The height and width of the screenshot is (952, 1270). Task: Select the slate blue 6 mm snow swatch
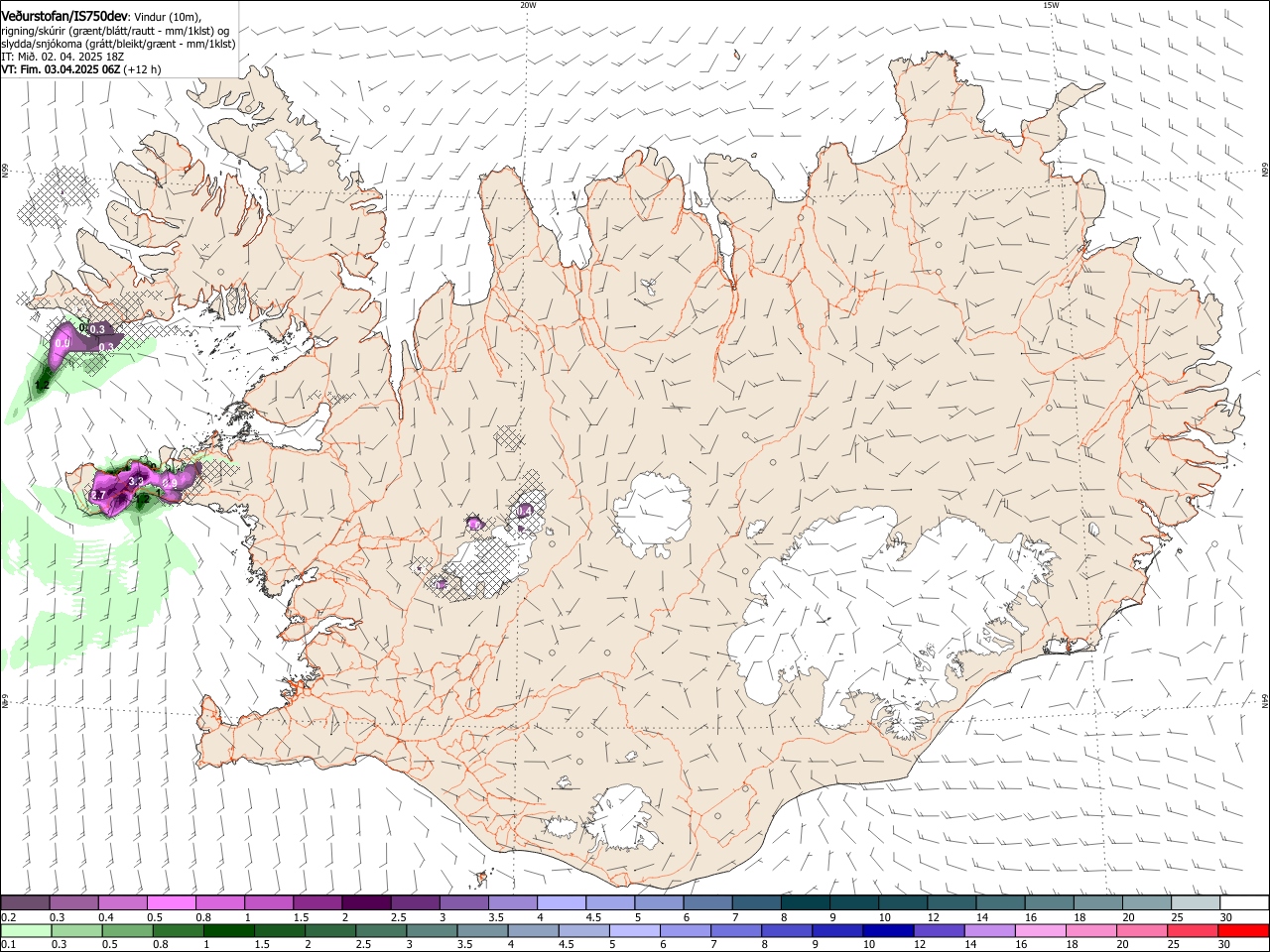point(706,903)
